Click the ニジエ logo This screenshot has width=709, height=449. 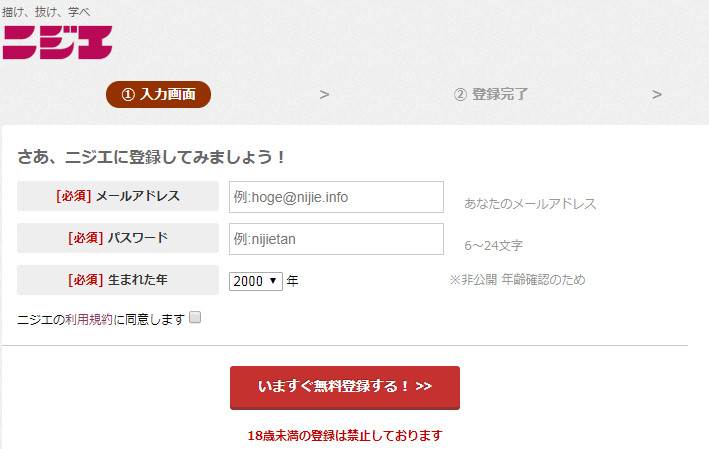(57, 41)
